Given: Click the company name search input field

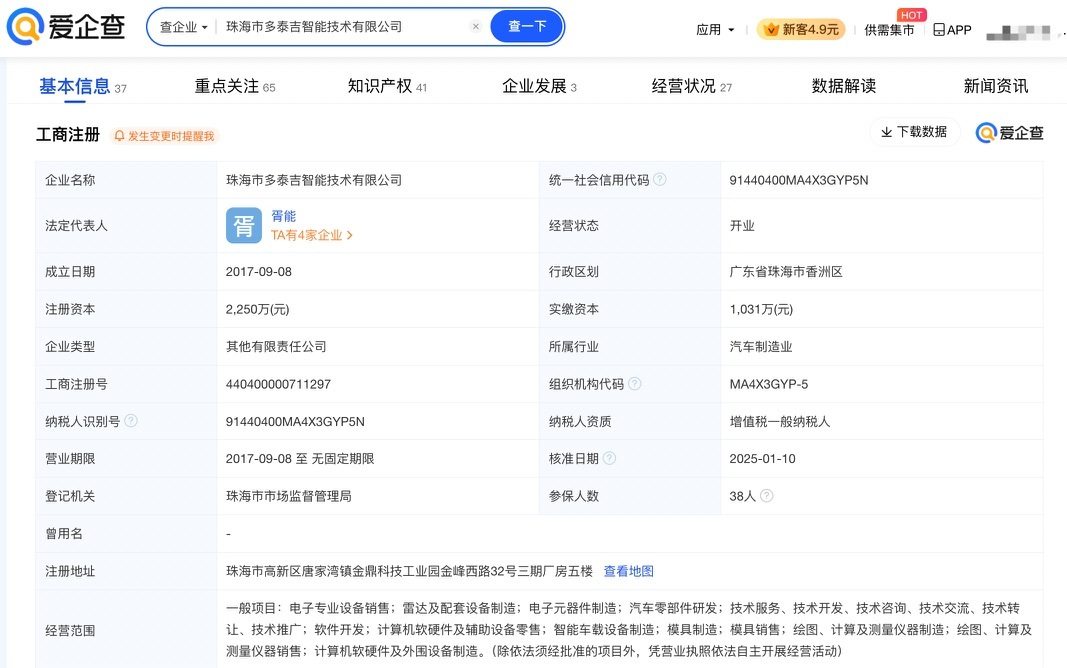Looking at the screenshot, I should click(340, 27).
